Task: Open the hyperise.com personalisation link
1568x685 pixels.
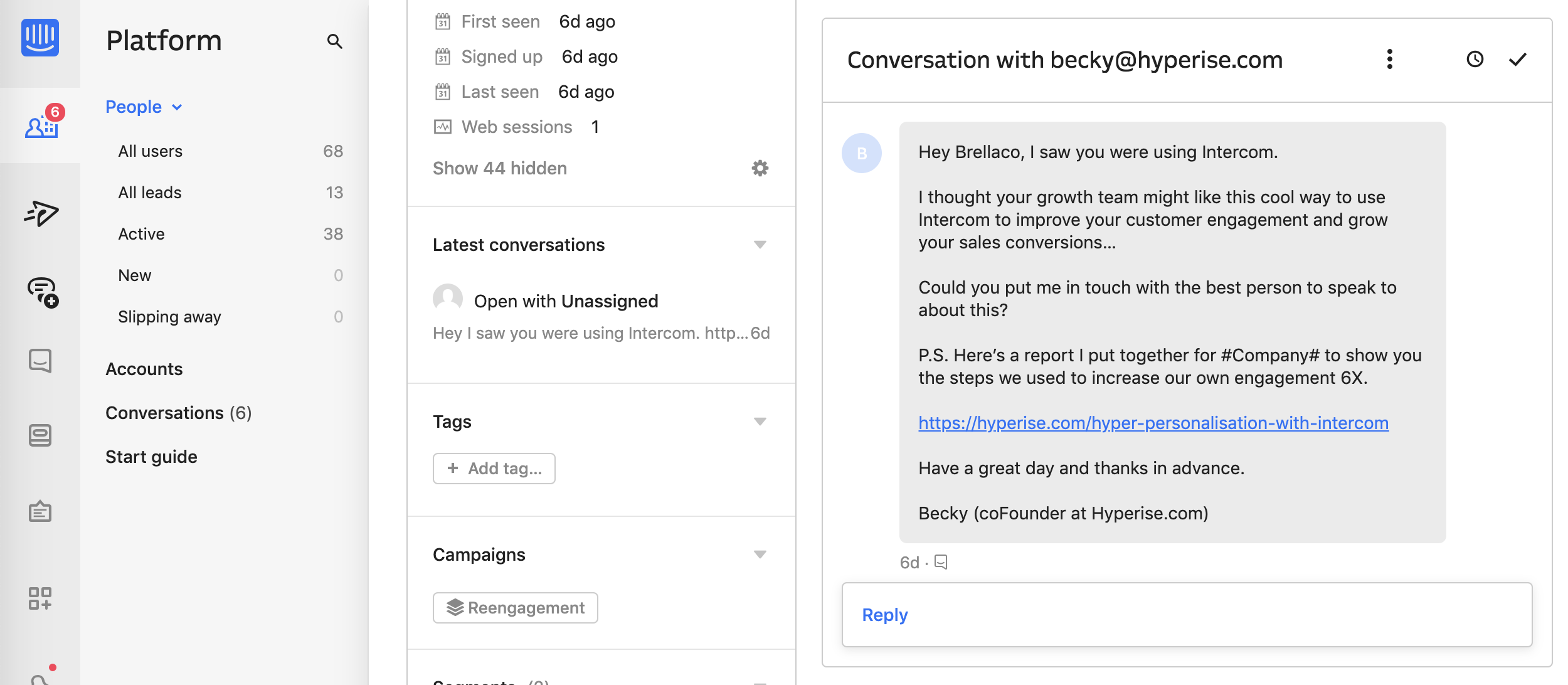Action: tap(1153, 423)
